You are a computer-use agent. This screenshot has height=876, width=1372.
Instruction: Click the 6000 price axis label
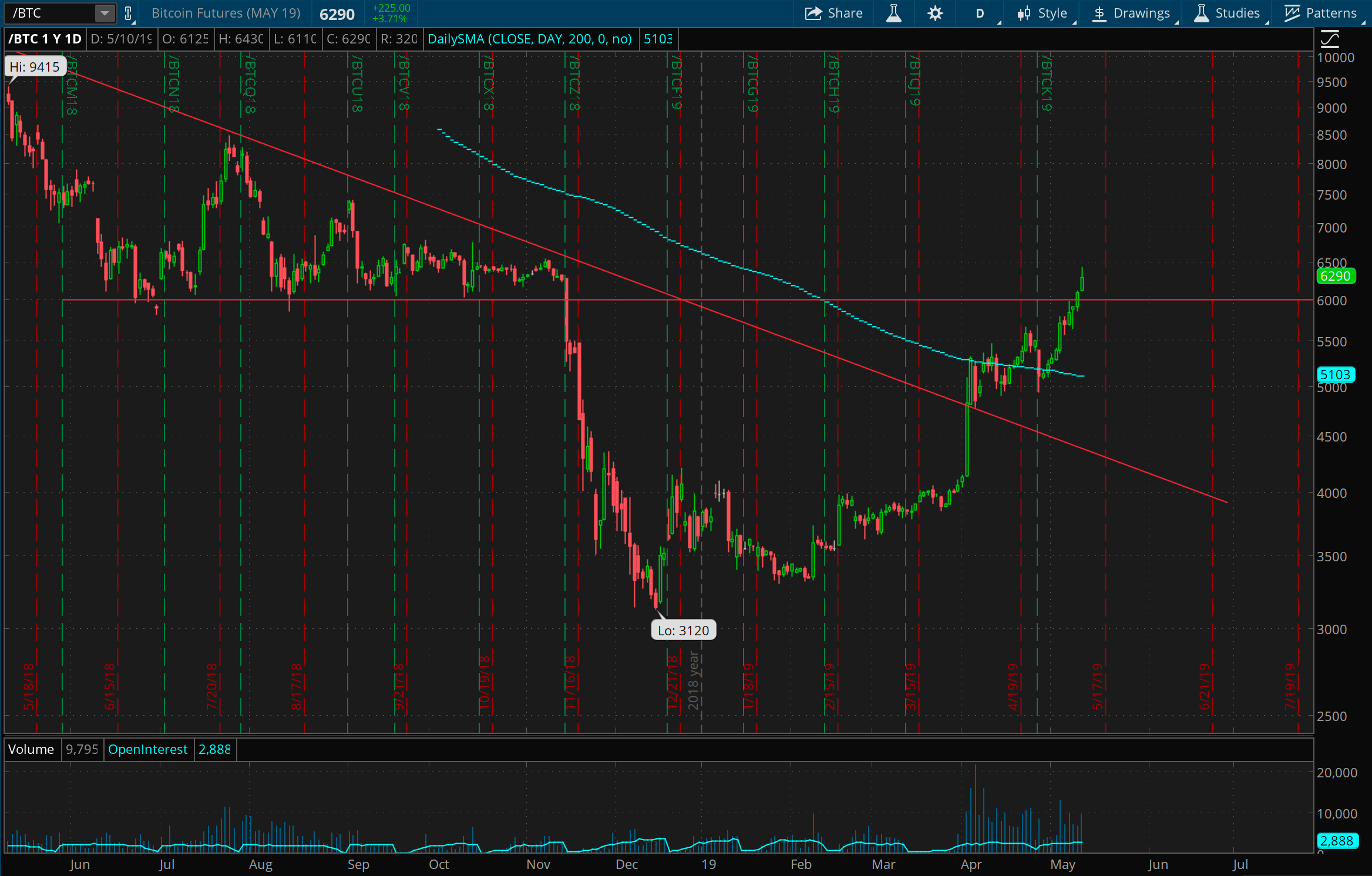(x=1331, y=301)
